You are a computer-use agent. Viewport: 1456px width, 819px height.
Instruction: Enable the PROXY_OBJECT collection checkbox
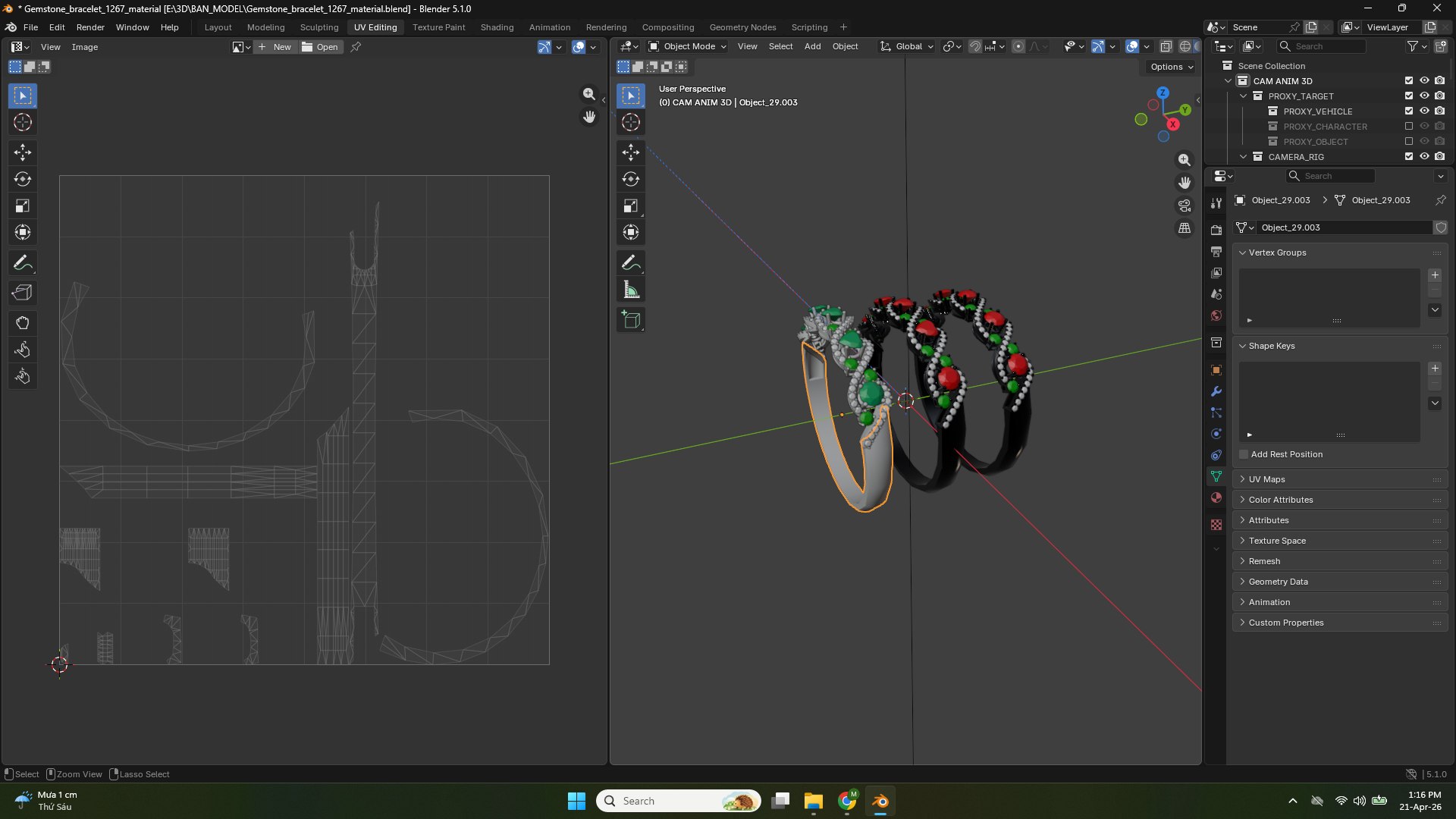coord(1409,141)
